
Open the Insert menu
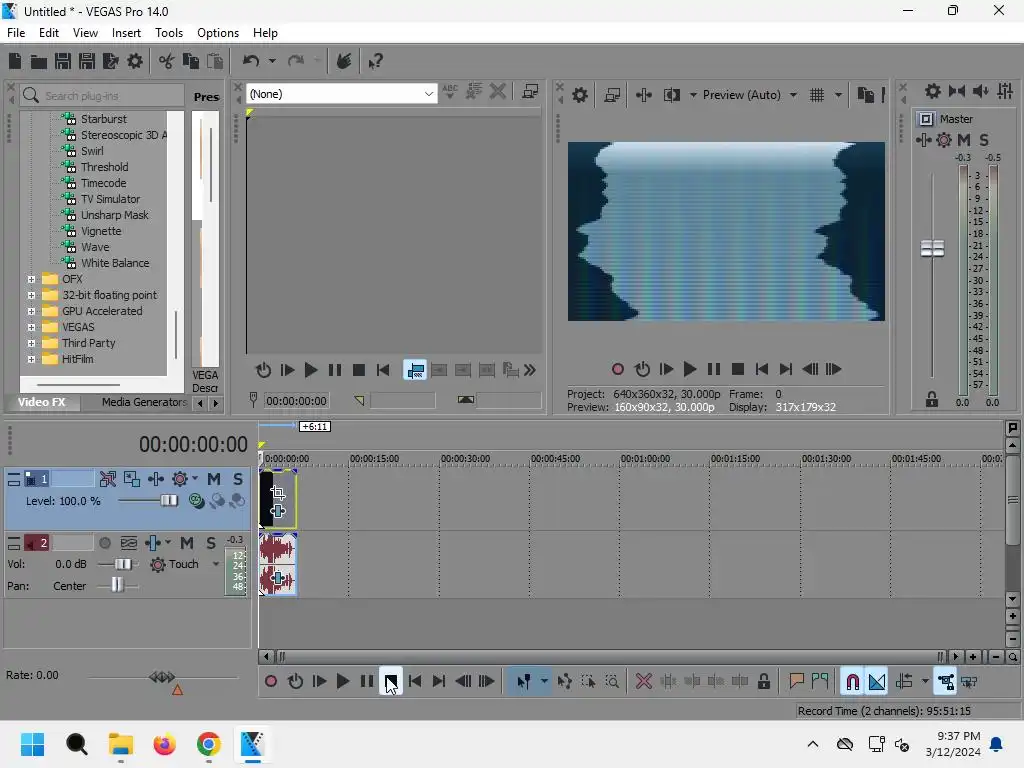click(126, 33)
